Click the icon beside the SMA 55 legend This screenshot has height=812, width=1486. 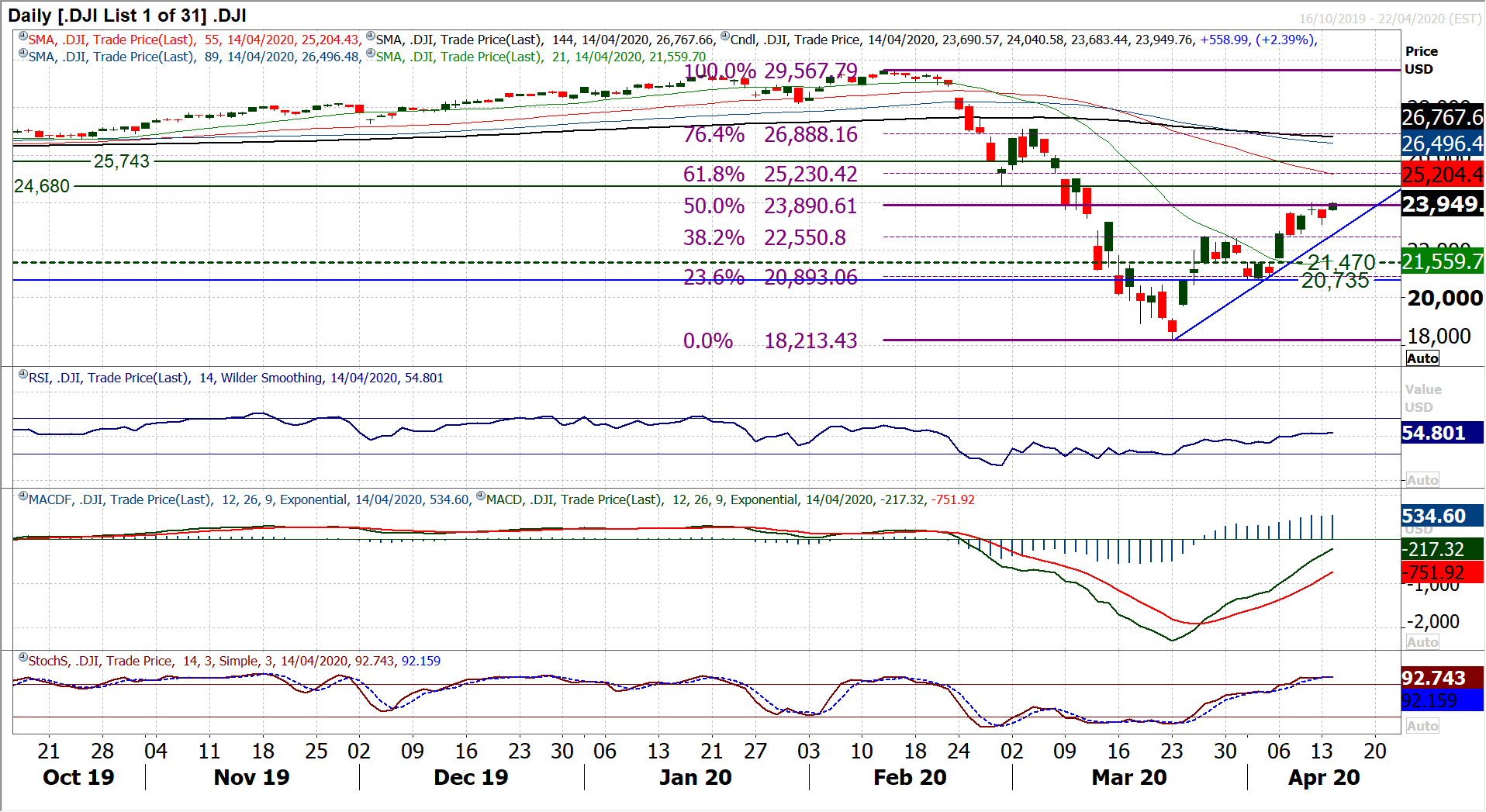click(x=23, y=36)
